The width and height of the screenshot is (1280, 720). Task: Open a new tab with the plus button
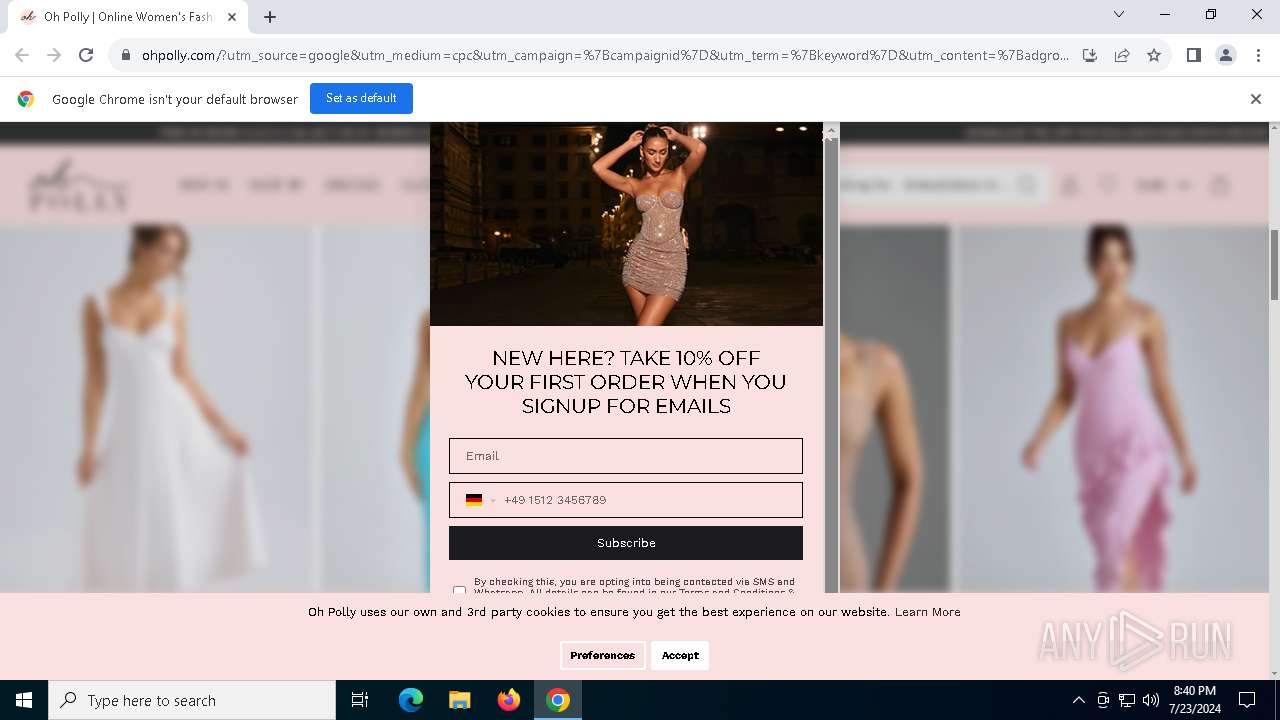[270, 17]
